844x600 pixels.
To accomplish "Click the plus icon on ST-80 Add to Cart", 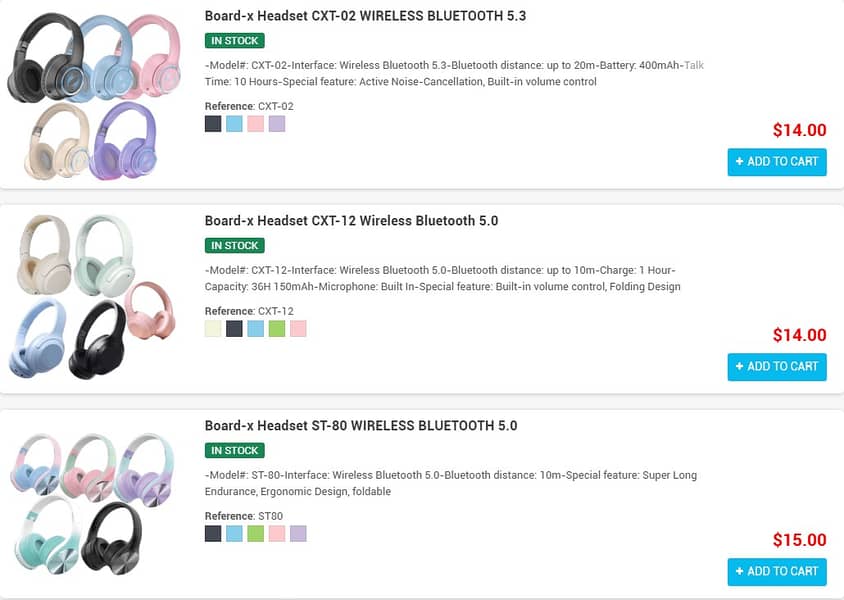I will click(x=738, y=572).
